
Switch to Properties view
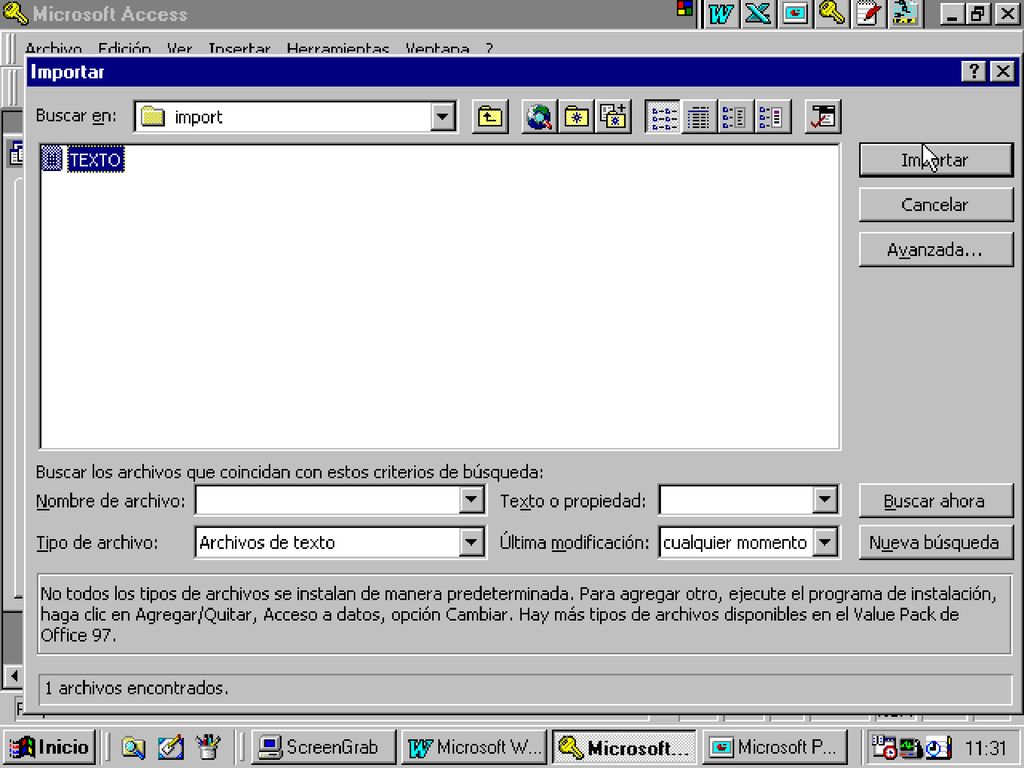click(735, 117)
